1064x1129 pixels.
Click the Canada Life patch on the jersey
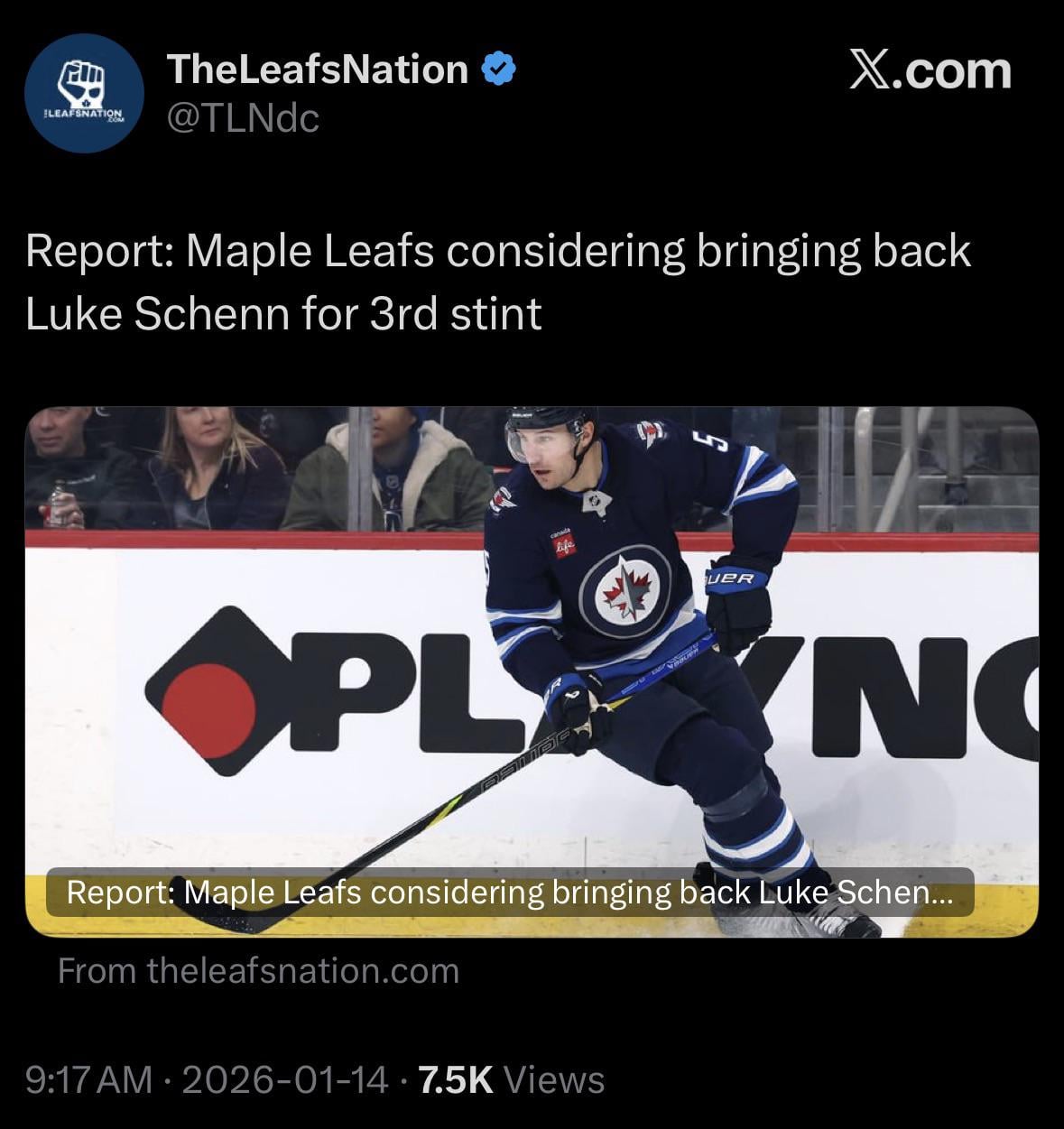(x=563, y=543)
